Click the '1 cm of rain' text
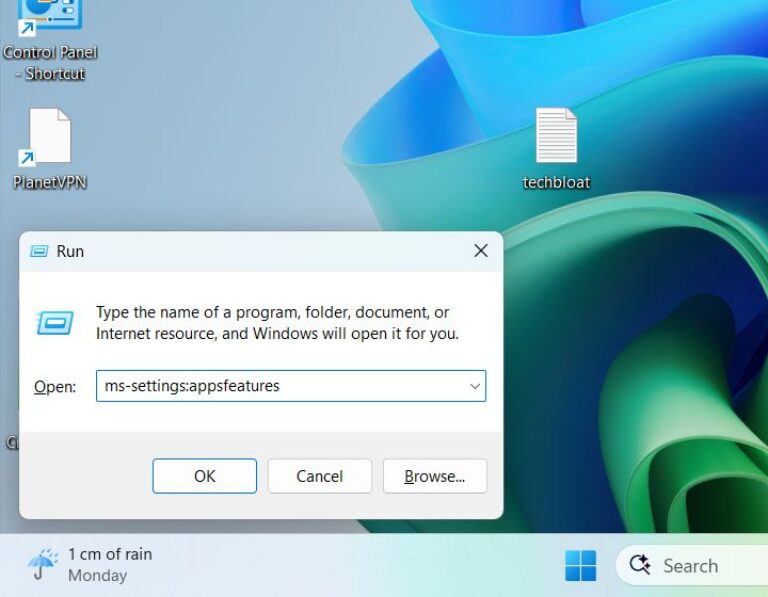The height and width of the screenshot is (597, 768). click(x=110, y=554)
